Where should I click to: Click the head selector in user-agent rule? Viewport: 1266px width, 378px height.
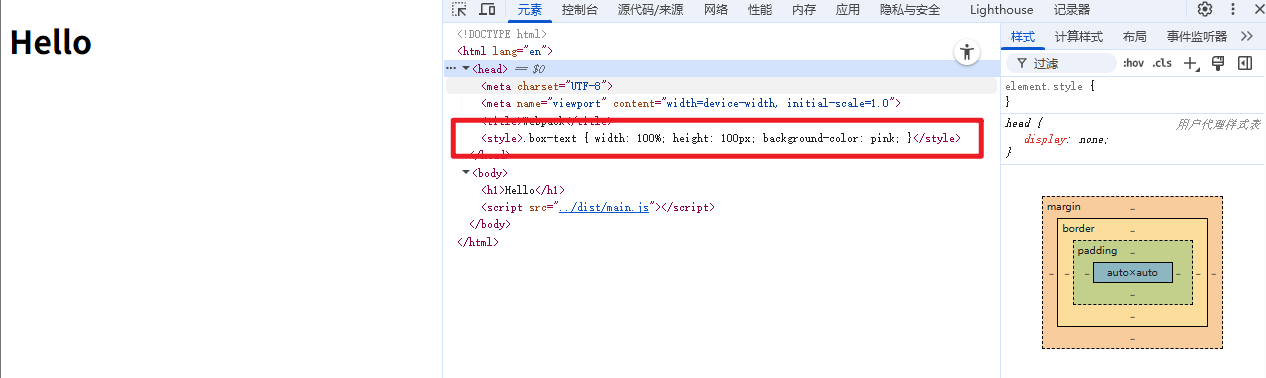point(1018,124)
